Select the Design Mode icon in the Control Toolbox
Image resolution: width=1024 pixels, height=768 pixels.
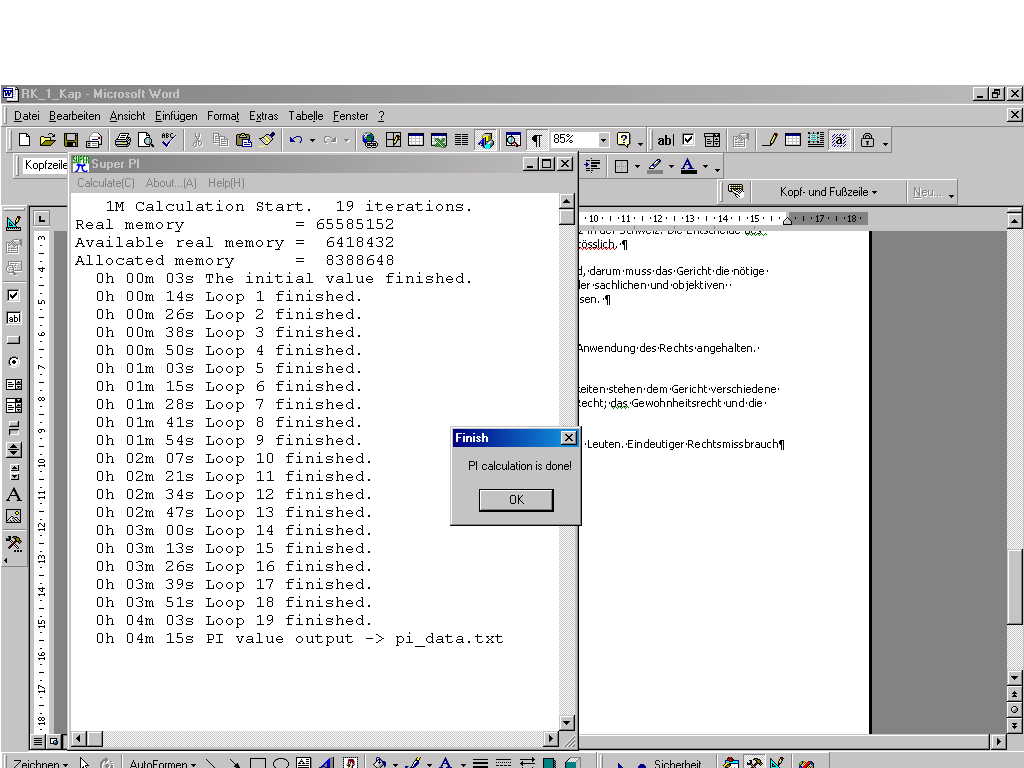point(14,223)
